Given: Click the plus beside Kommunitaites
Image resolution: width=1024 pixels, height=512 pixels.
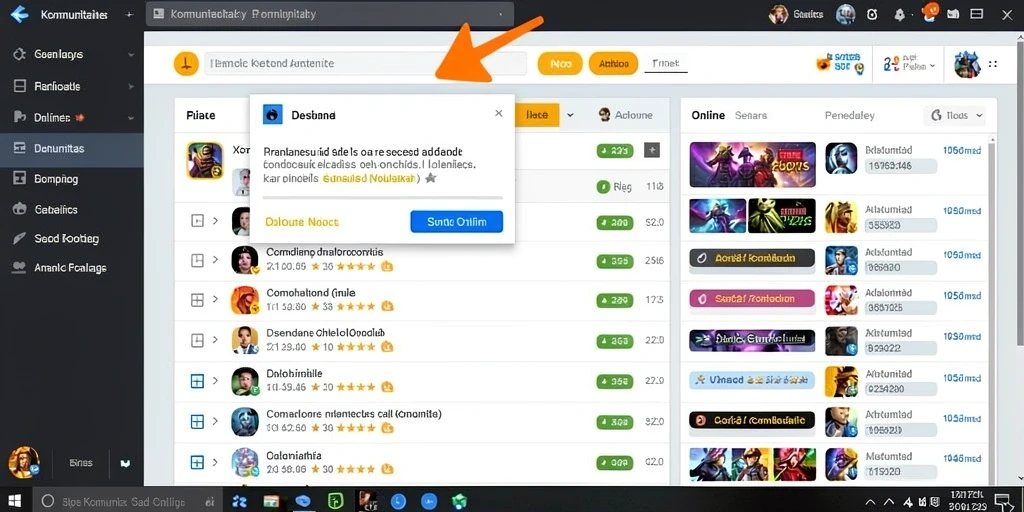Looking at the screenshot, I should (129, 14).
